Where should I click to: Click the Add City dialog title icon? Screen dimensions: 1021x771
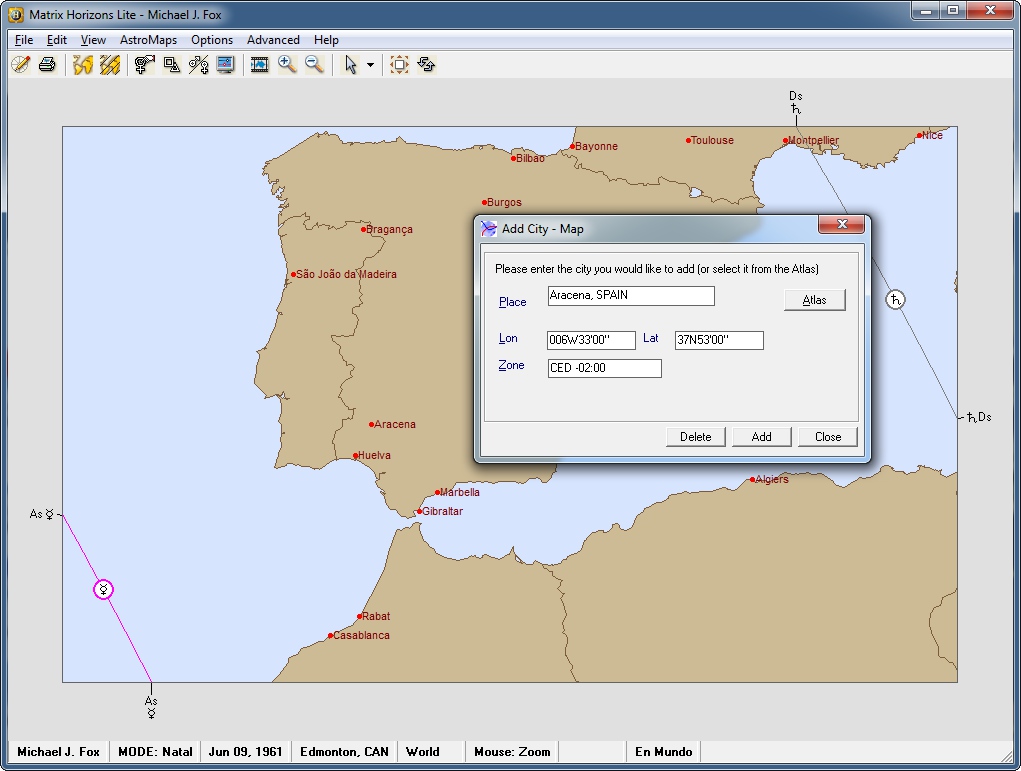(x=488, y=229)
